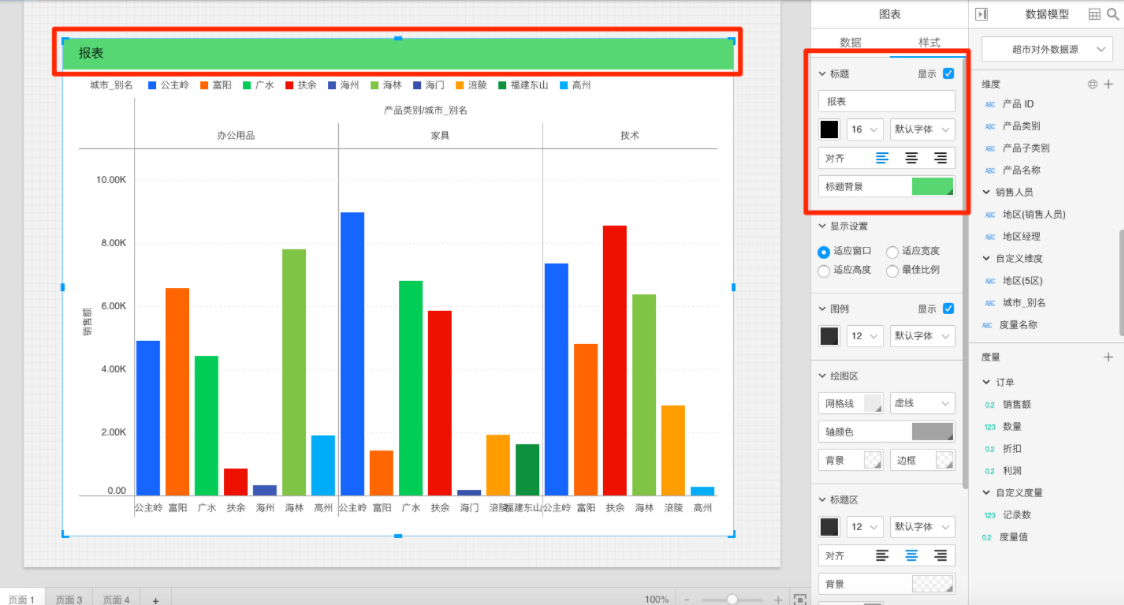
Task: Select the 适应宽度 radio option
Action: pyautogui.click(x=892, y=251)
